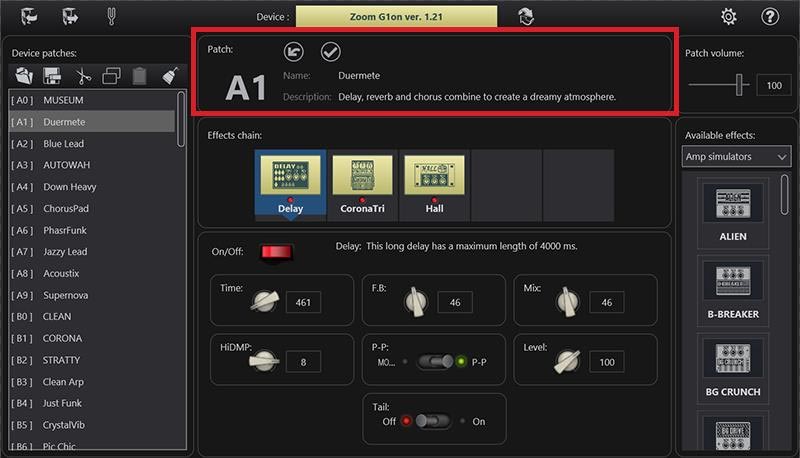Open help with the question mark icon
The image size is (800, 458).
click(x=770, y=16)
